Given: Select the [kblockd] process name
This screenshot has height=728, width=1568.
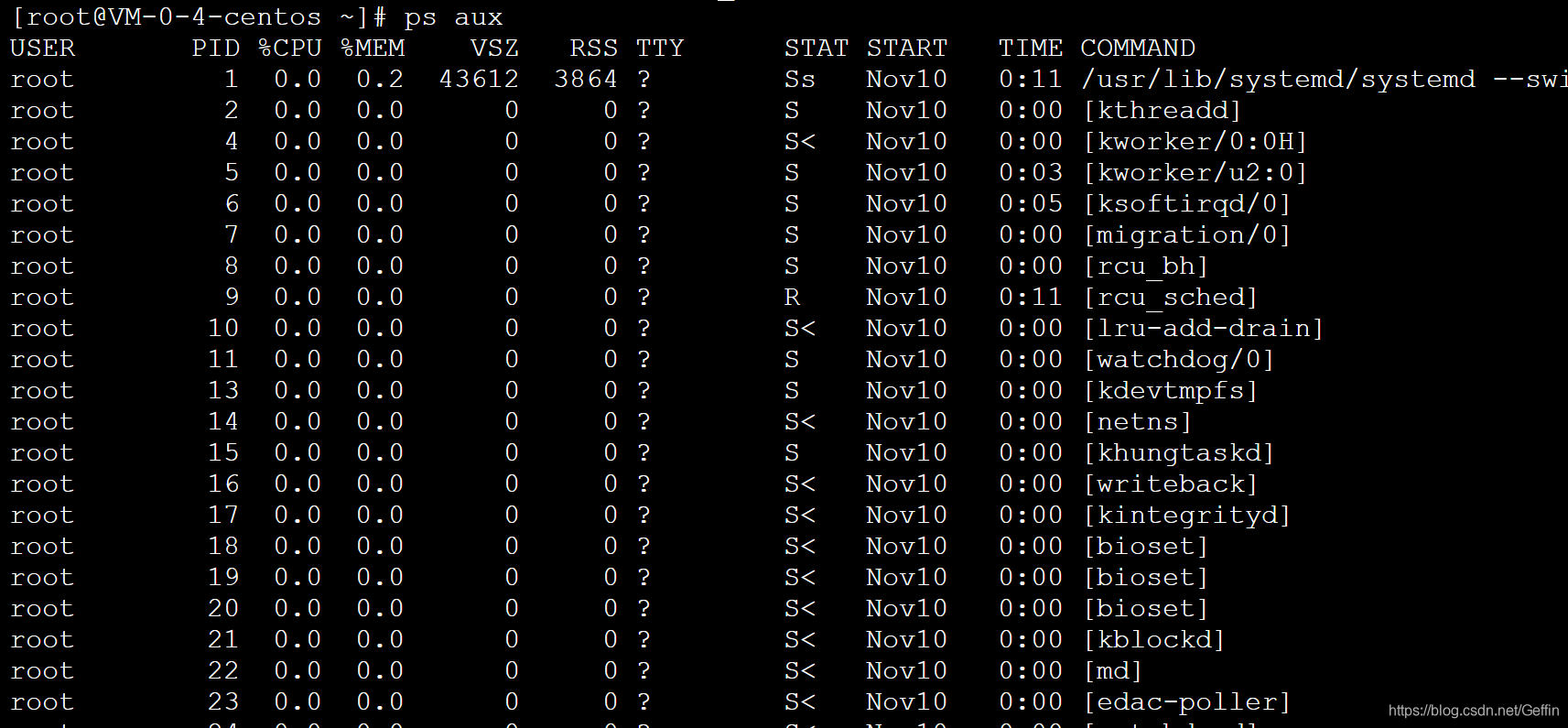Looking at the screenshot, I should pyautogui.click(x=1154, y=639).
